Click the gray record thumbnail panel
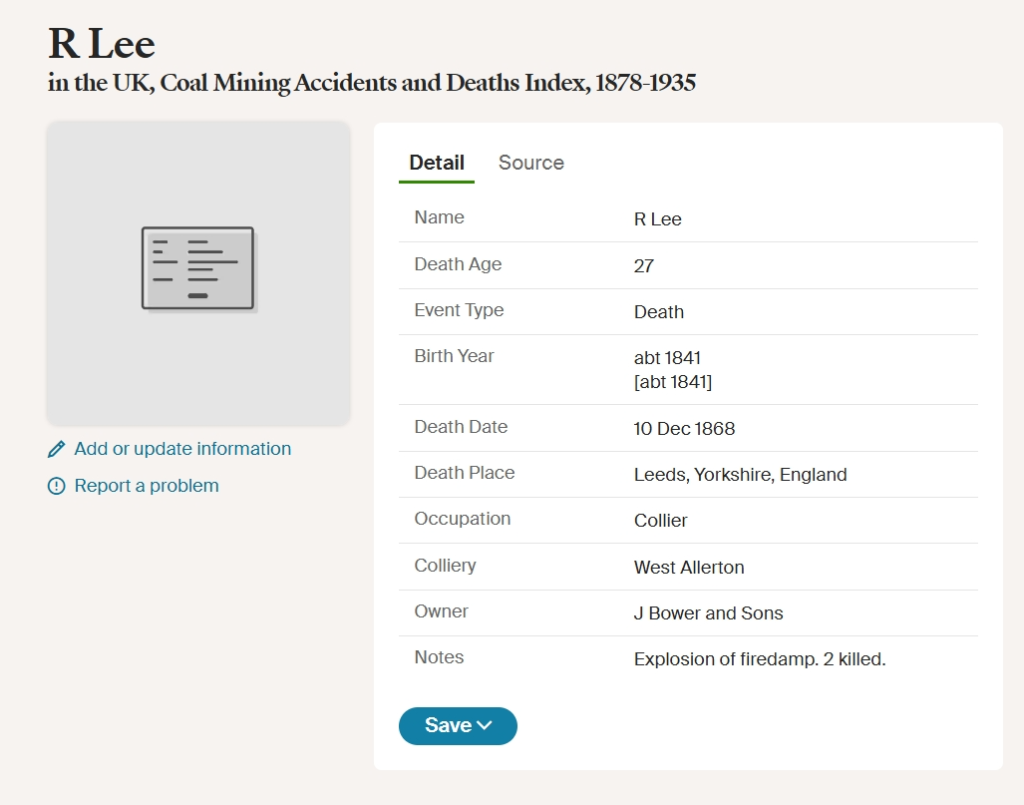Image resolution: width=1024 pixels, height=805 pixels. click(199, 274)
